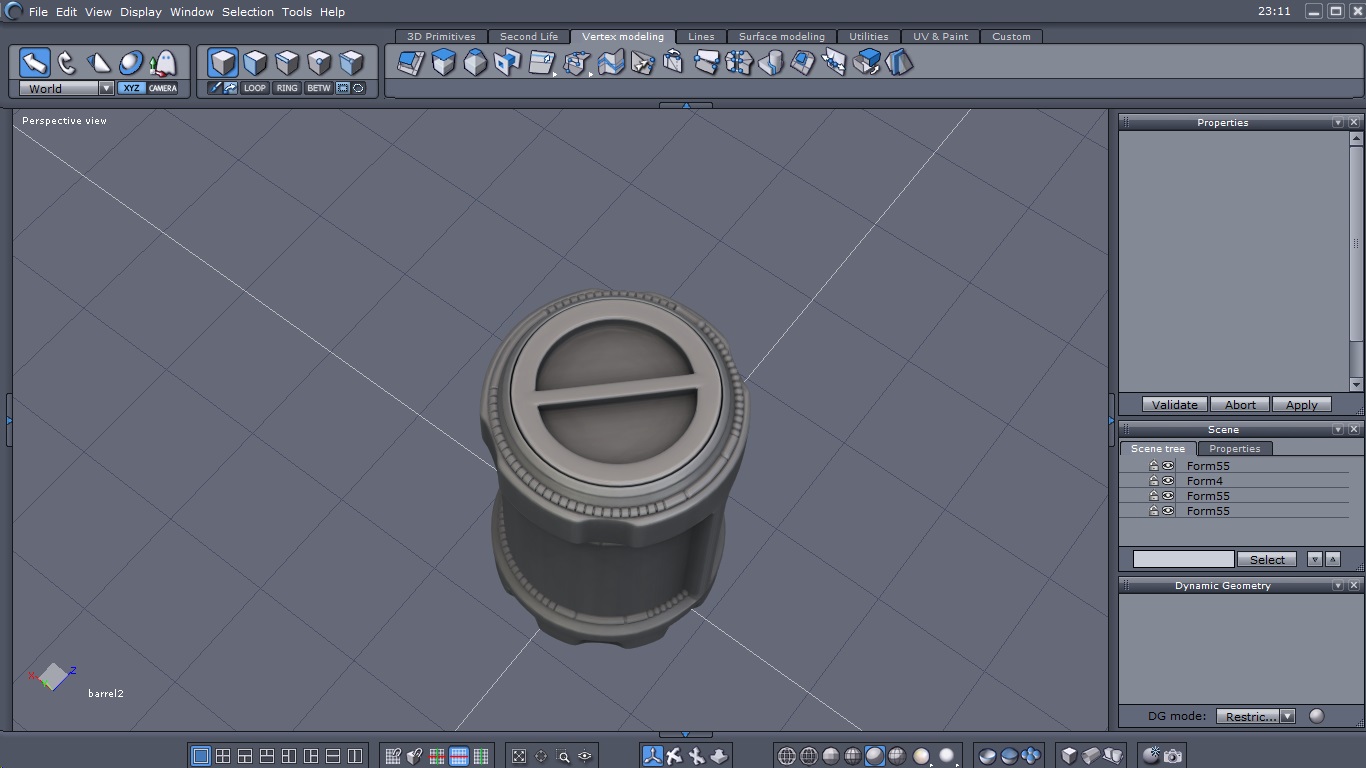This screenshot has width=1366, height=768.
Task: Click the scene search input field
Action: 1183,560
